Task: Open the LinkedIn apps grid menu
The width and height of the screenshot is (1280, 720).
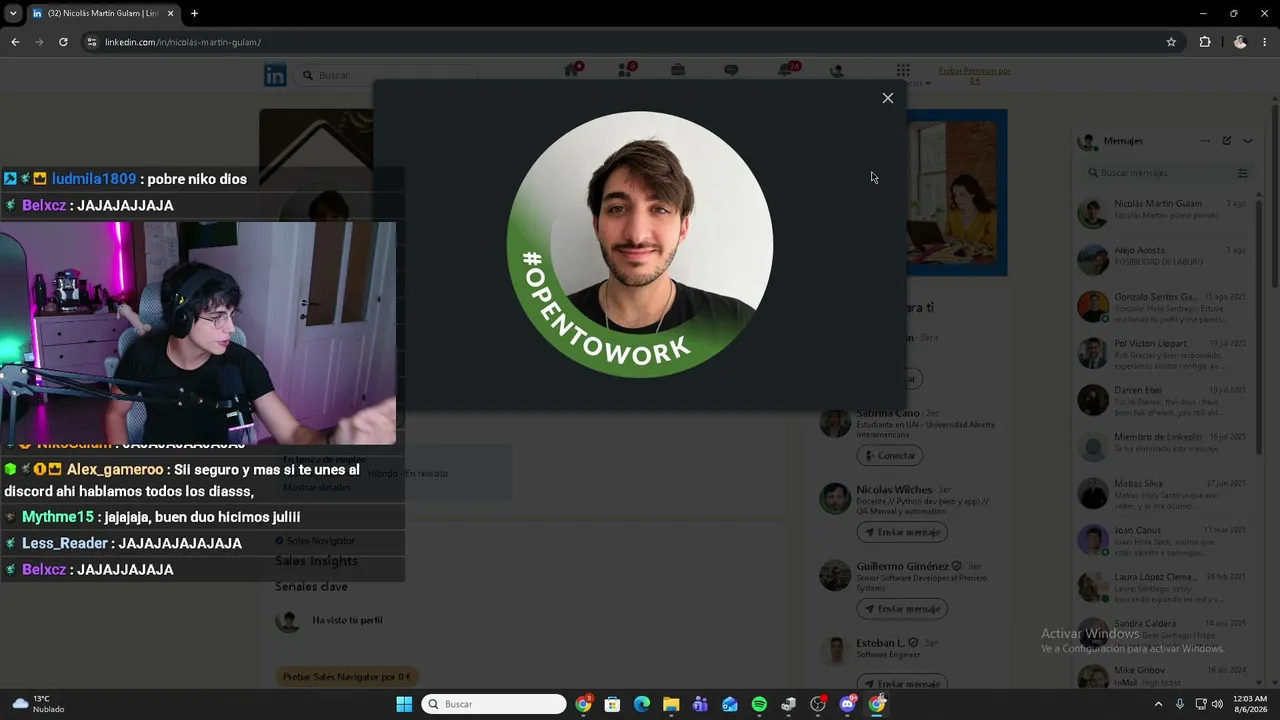Action: click(903, 70)
